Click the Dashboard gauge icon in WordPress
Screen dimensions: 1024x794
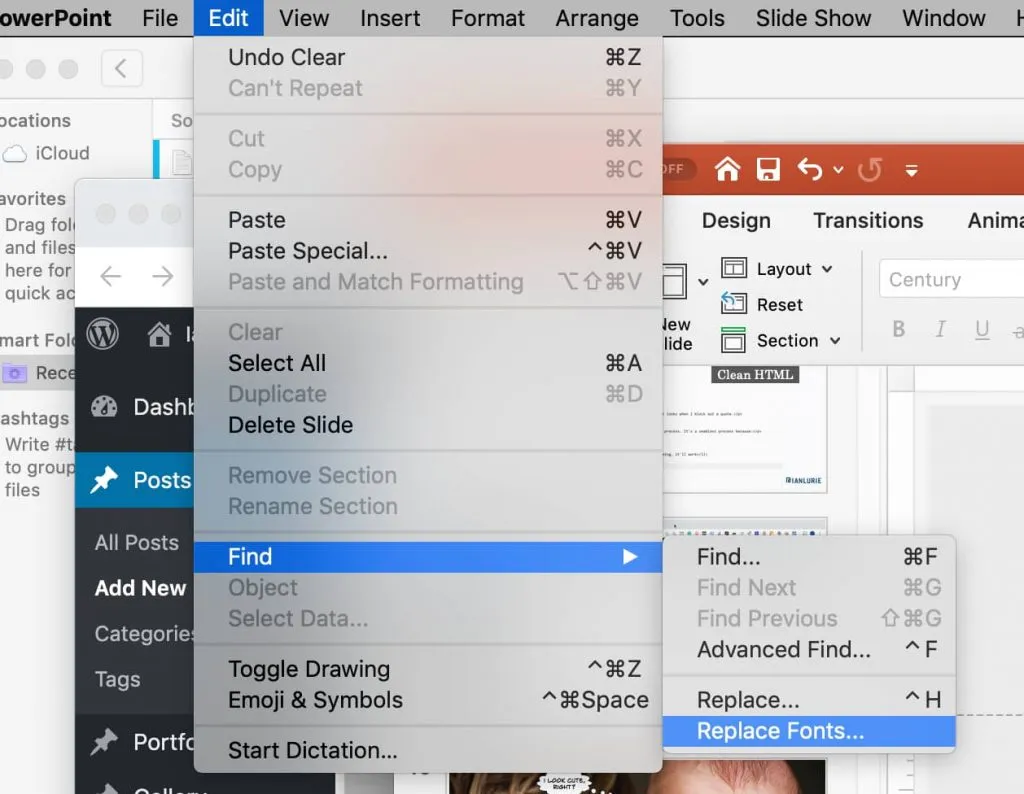pyautogui.click(x=104, y=407)
